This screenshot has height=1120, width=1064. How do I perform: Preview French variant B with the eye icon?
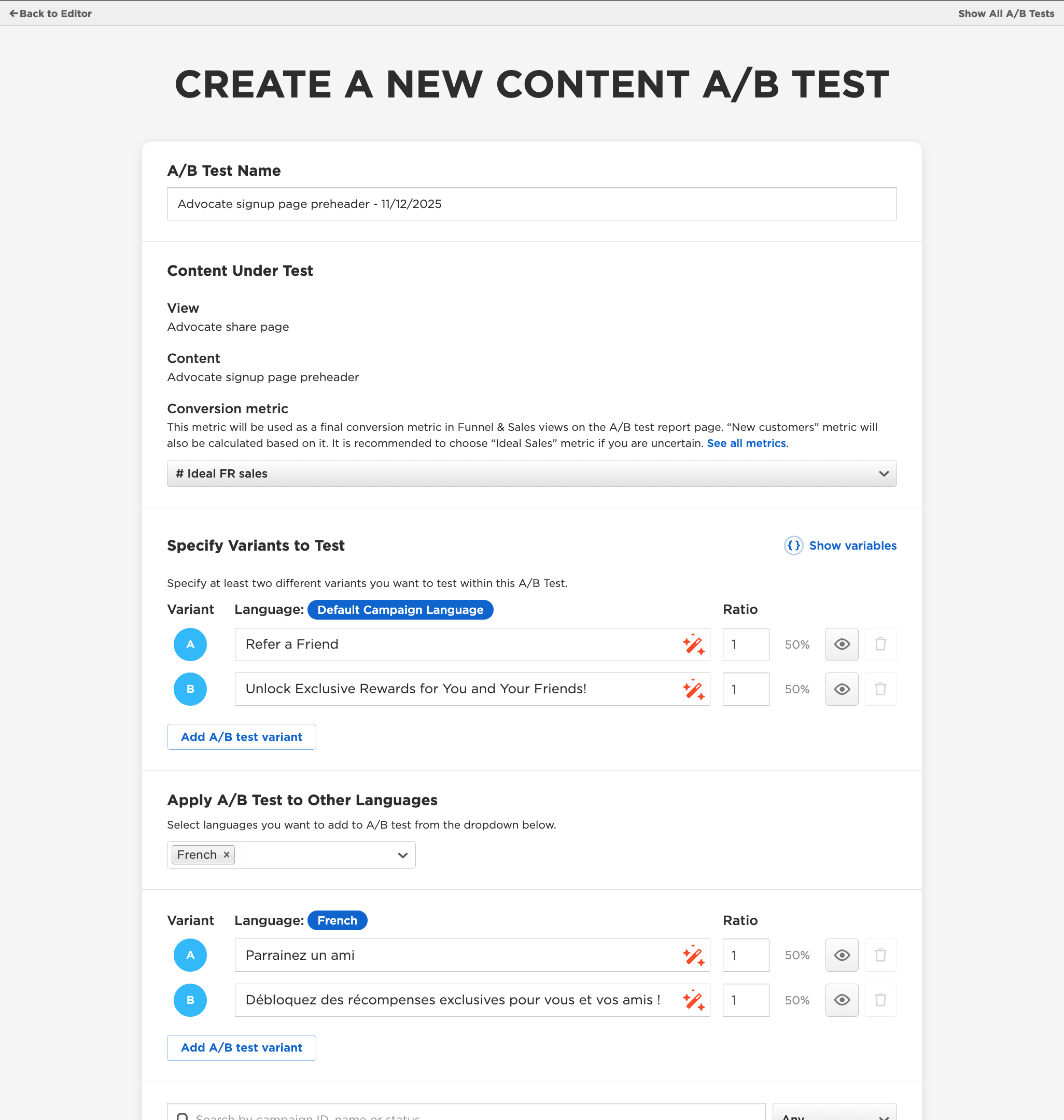pos(841,1000)
